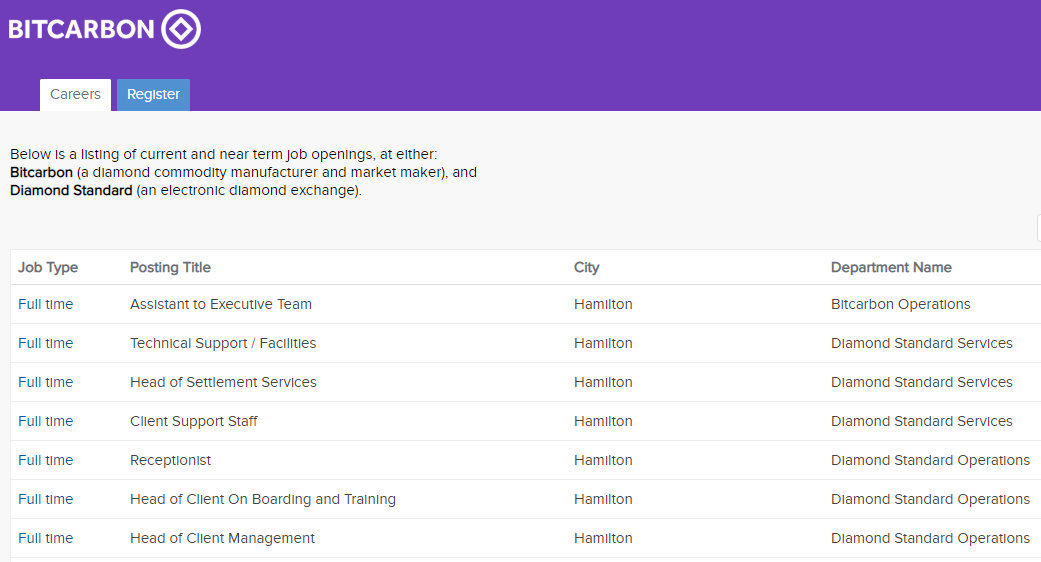Open the Technical Support / Facilities posting
The width and height of the screenshot is (1041, 562).
[x=223, y=343]
